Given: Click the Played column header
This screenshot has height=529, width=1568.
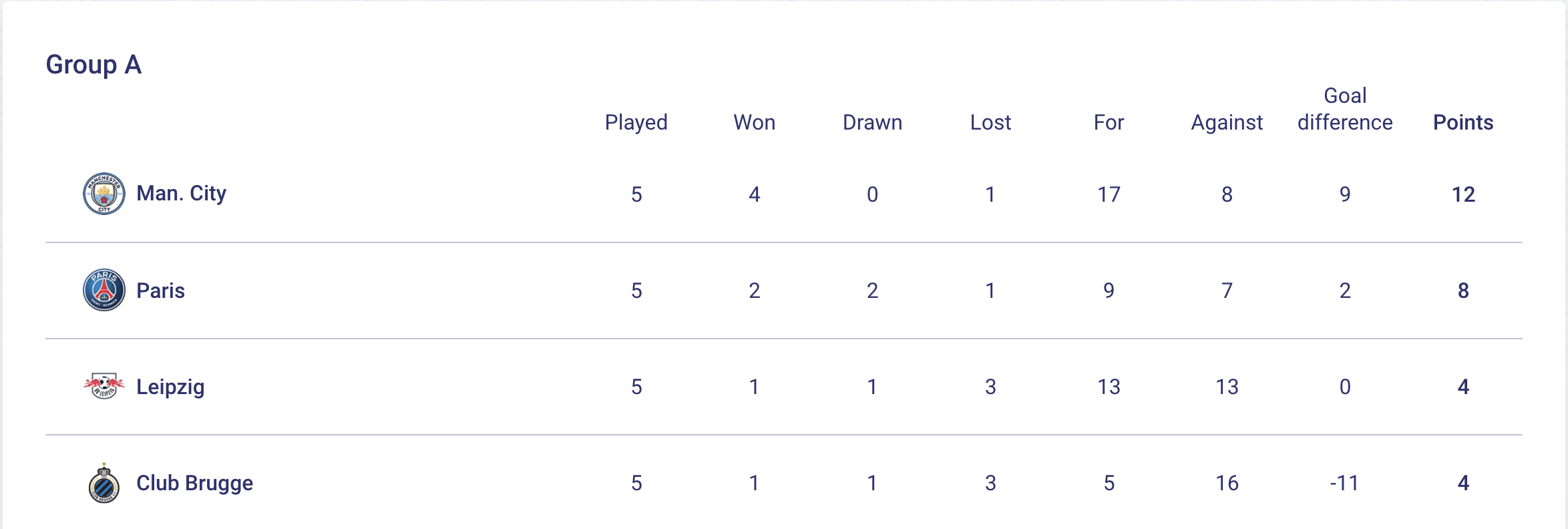Looking at the screenshot, I should tap(636, 122).
